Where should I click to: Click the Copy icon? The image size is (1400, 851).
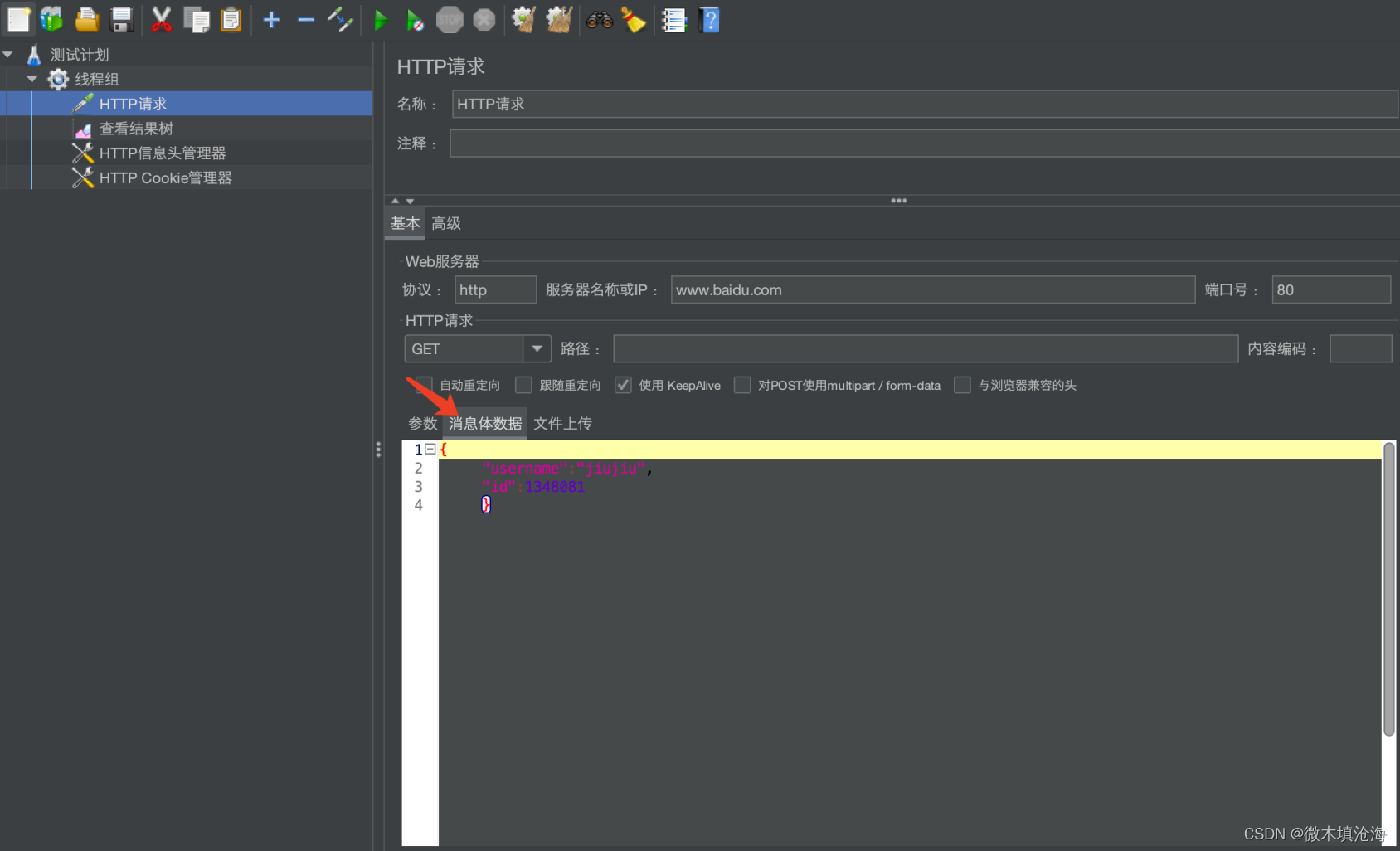[197, 19]
